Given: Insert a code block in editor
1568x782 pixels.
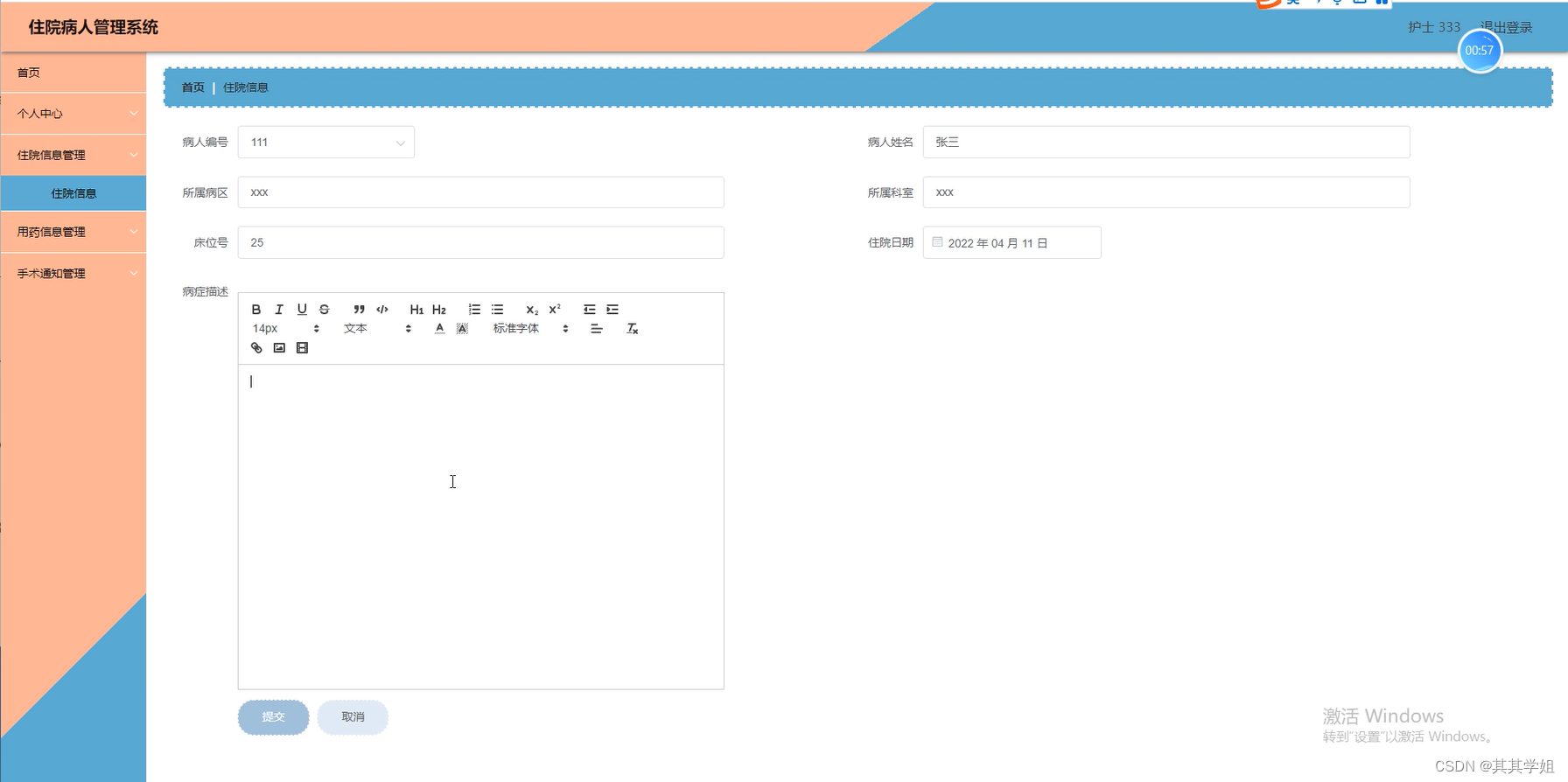Looking at the screenshot, I should coord(382,310).
